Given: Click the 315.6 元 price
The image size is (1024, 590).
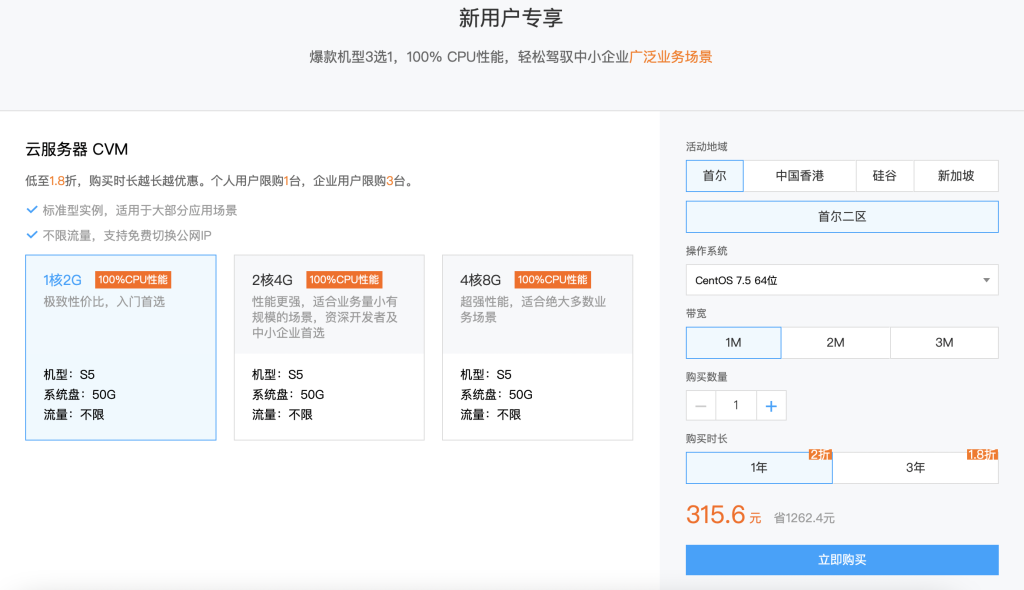Looking at the screenshot, I should tap(724, 516).
